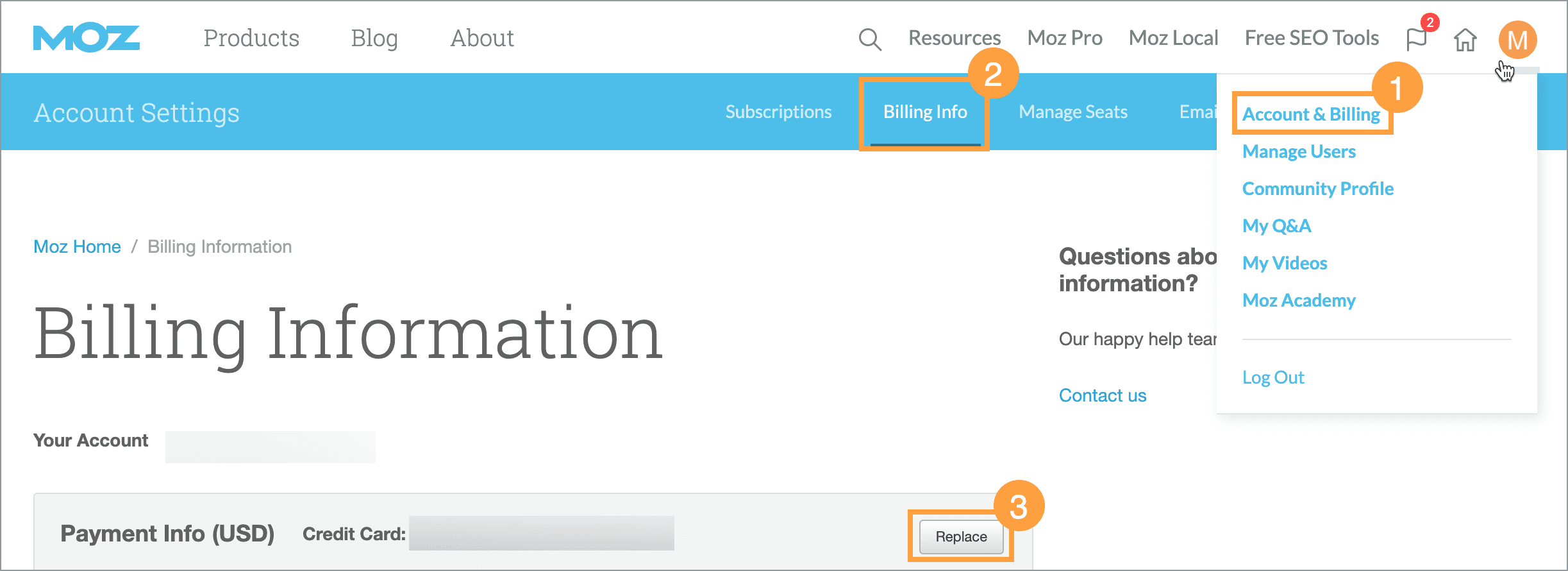Viewport: 1568px width, 571px height.
Task: Open Free SEO Tools
Action: [x=1312, y=38]
